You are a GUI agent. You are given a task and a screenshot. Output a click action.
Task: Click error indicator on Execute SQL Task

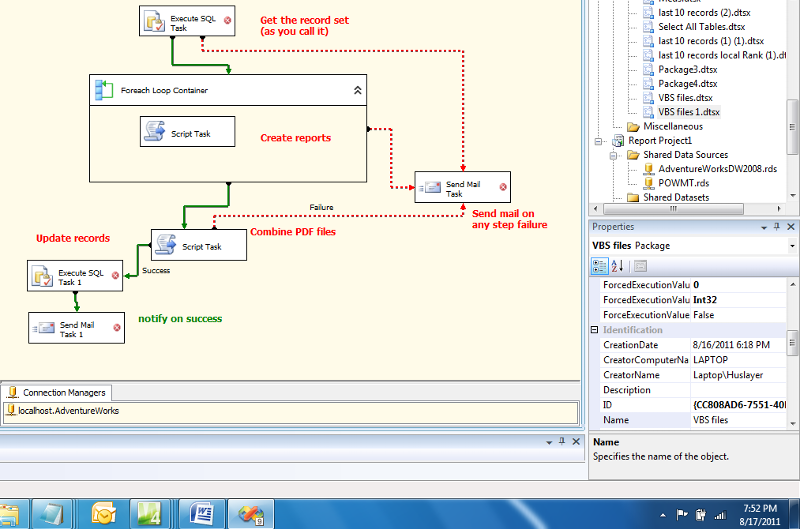point(228,20)
